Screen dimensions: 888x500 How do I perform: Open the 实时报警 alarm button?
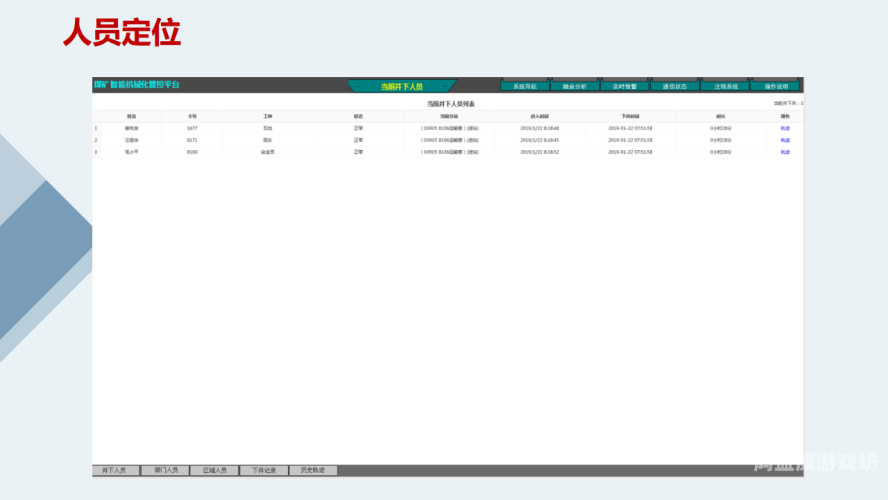[625, 86]
